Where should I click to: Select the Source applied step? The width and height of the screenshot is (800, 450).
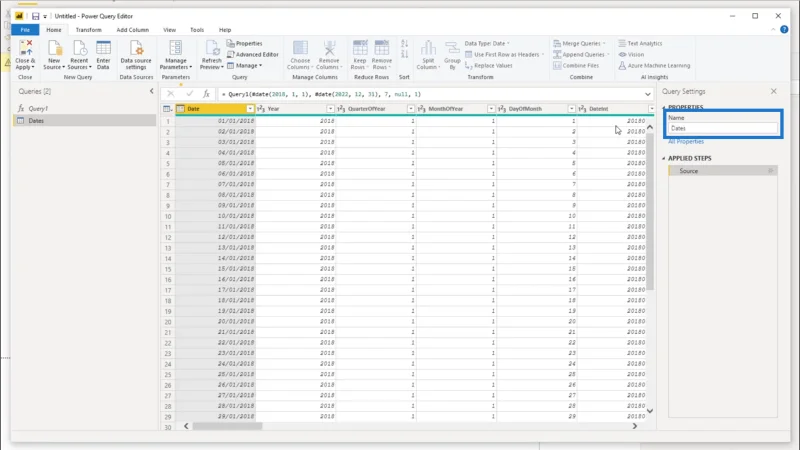click(722, 171)
